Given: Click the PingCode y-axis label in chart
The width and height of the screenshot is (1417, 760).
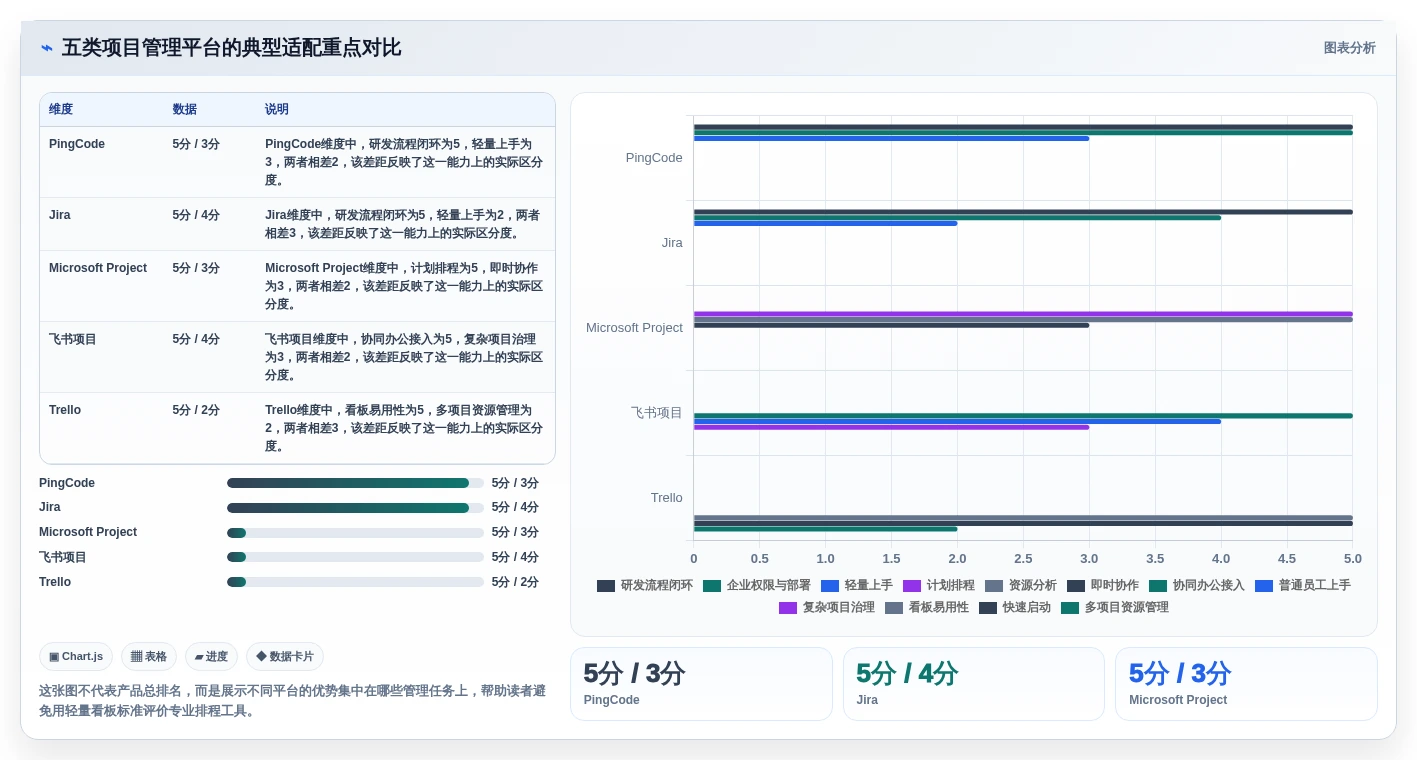Looking at the screenshot, I should click(x=654, y=158).
